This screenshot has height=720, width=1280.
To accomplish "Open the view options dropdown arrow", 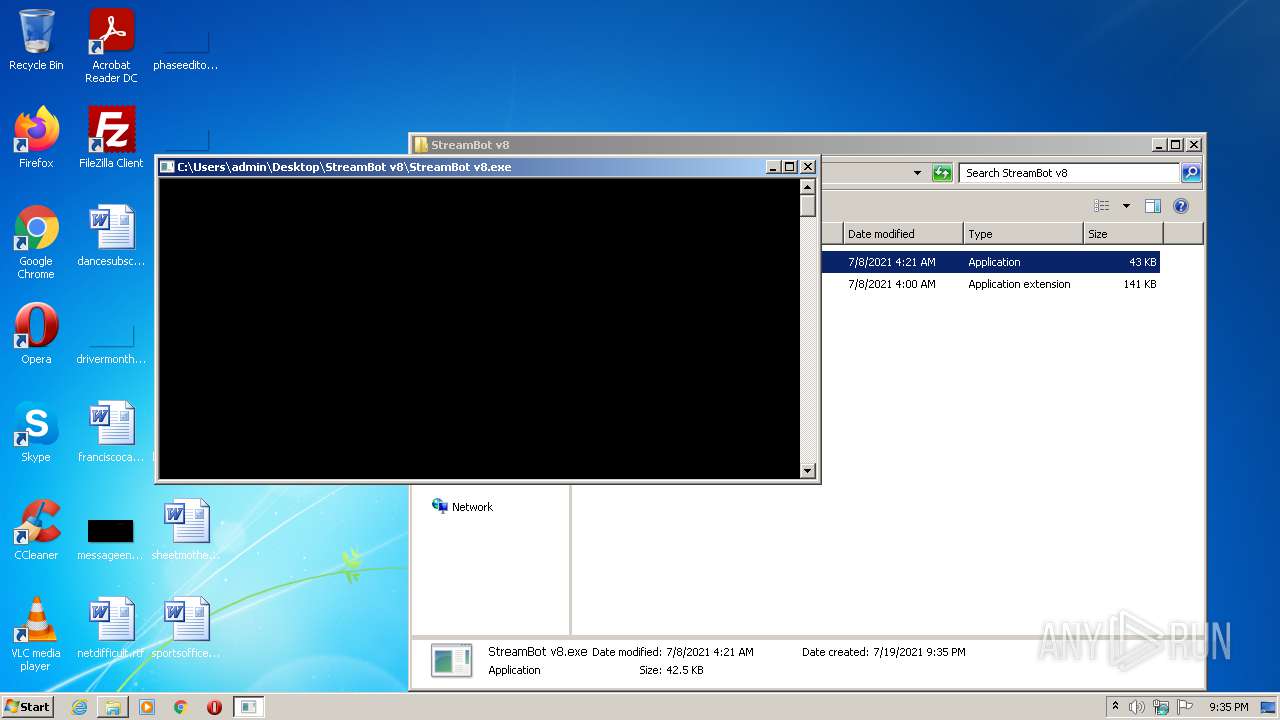I will point(1126,206).
